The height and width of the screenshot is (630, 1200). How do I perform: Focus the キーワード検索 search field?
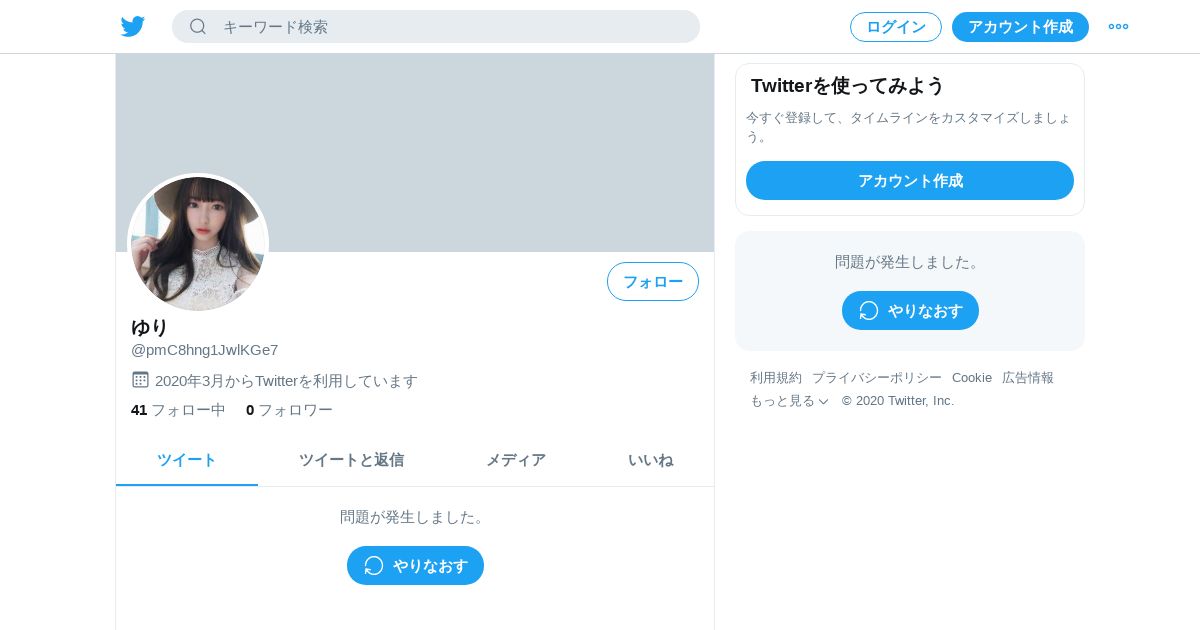(436, 27)
